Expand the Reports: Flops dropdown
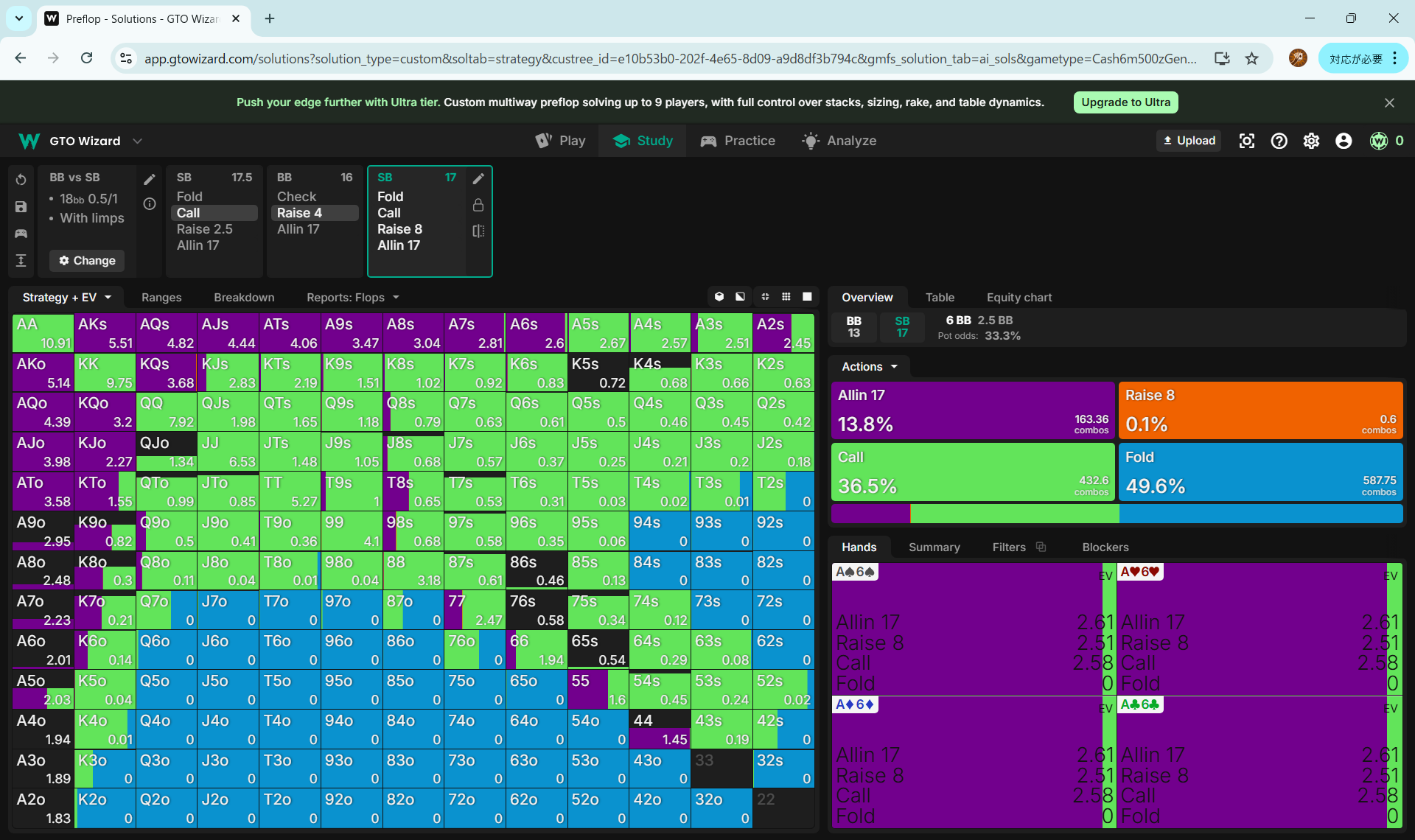The width and height of the screenshot is (1415, 840). (353, 297)
